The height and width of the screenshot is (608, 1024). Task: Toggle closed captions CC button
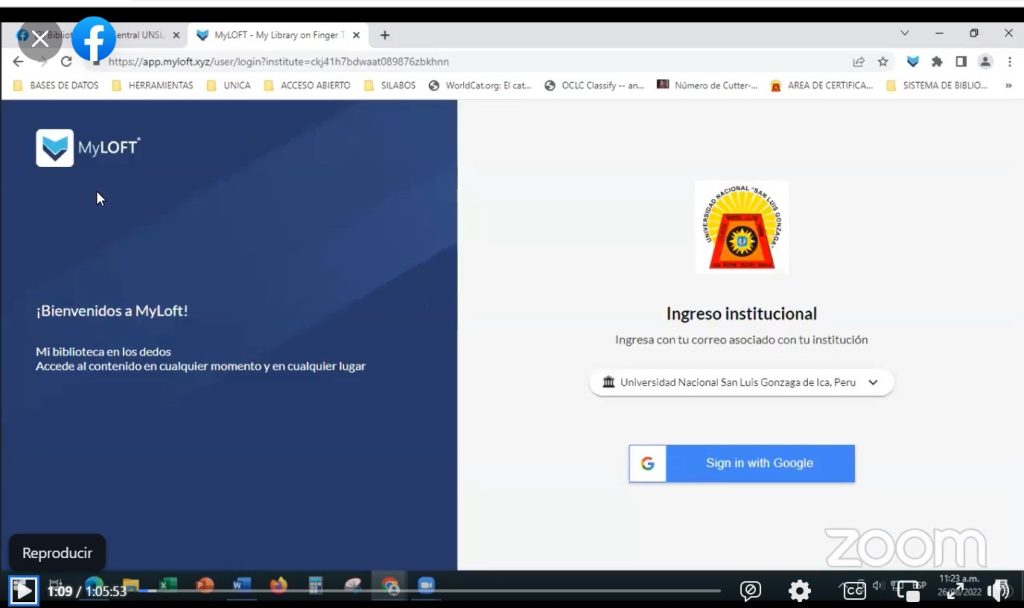(x=853, y=590)
